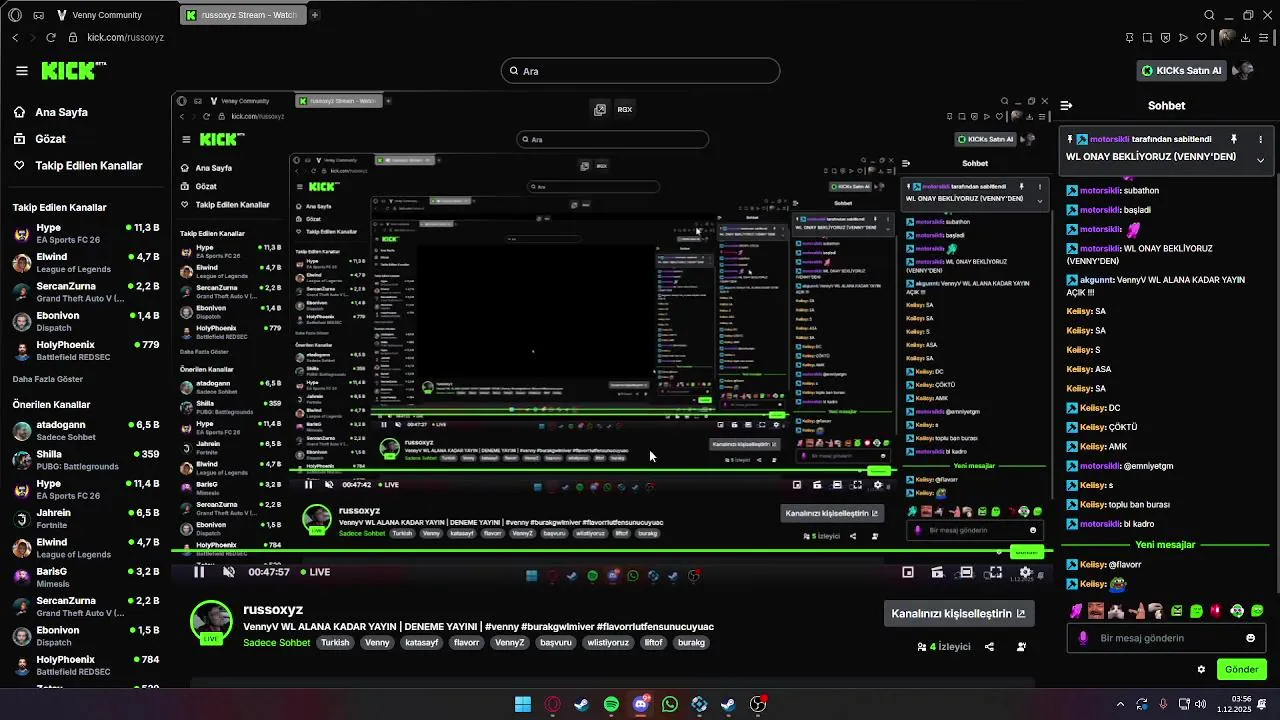Click the russoxyz channel avatar
This screenshot has height=720, width=1280.
click(212, 623)
